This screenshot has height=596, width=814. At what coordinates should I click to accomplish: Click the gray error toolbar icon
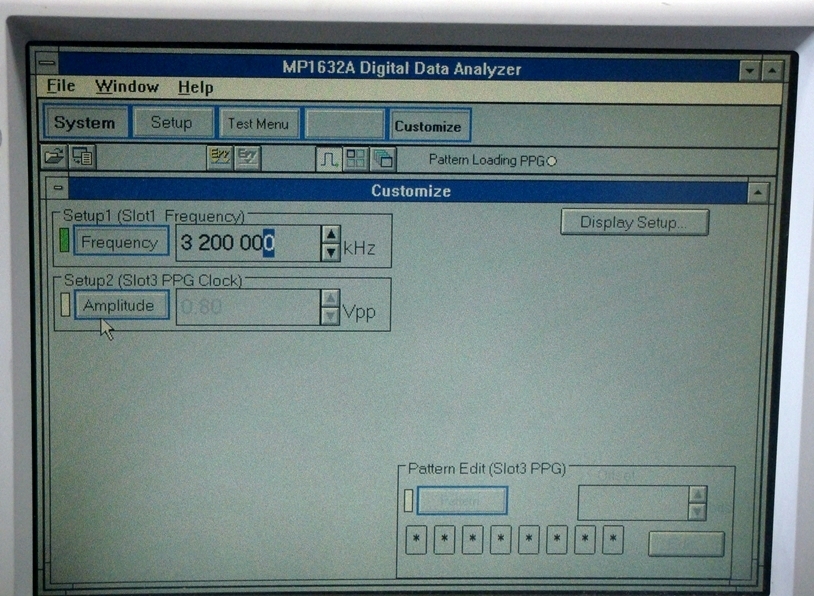pos(248,158)
